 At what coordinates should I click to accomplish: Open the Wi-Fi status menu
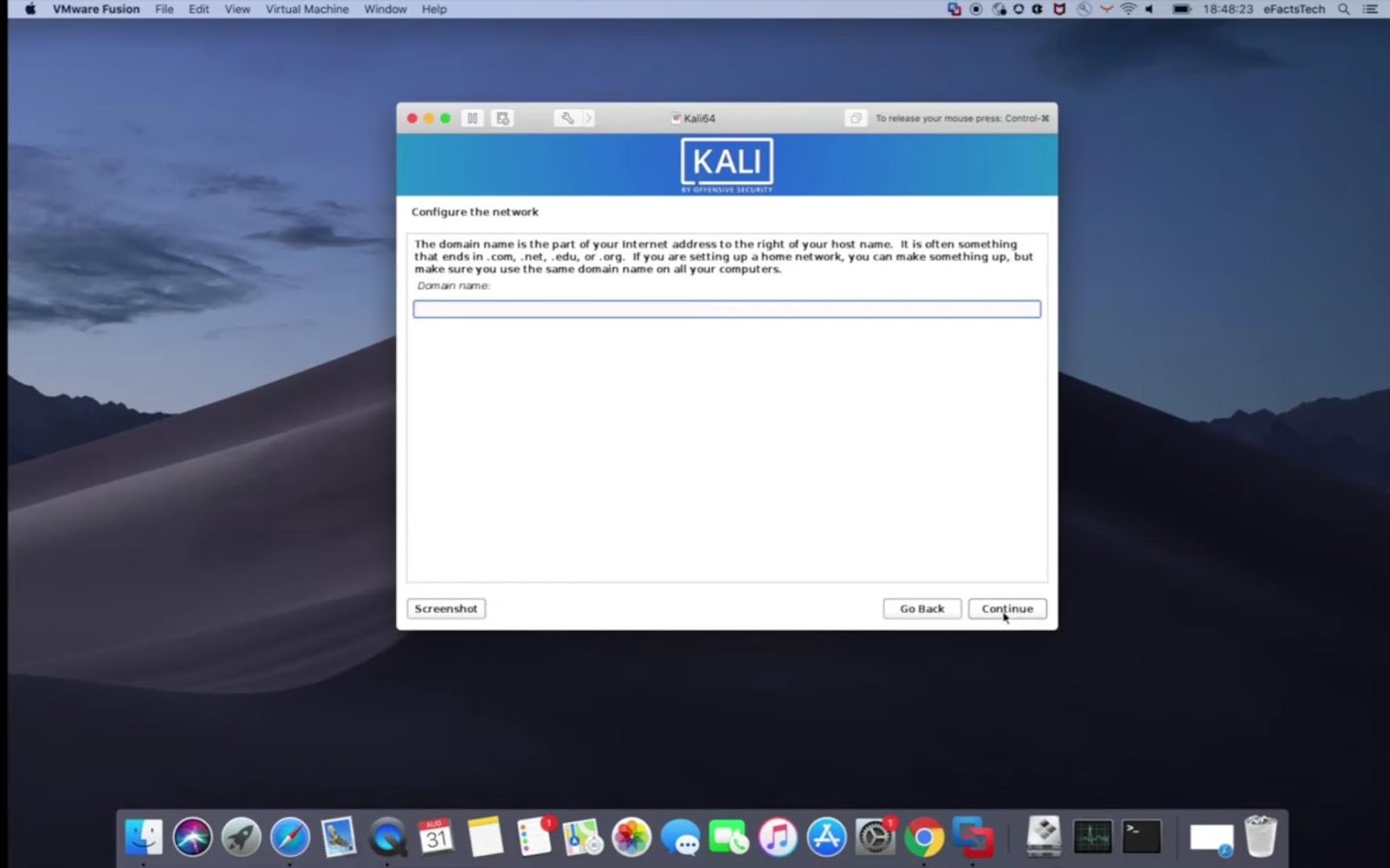click(x=1129, y=9)
